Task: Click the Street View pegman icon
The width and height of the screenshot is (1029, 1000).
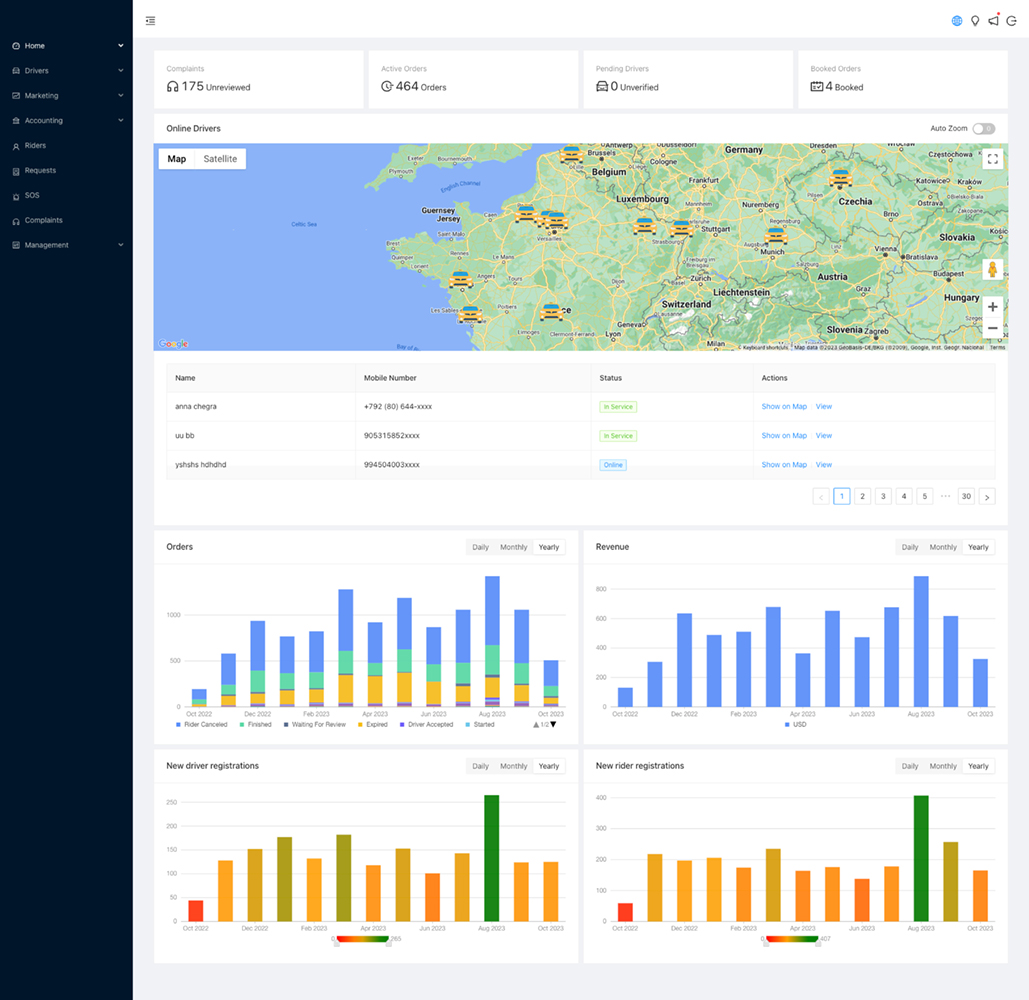Action: [992, 270]
